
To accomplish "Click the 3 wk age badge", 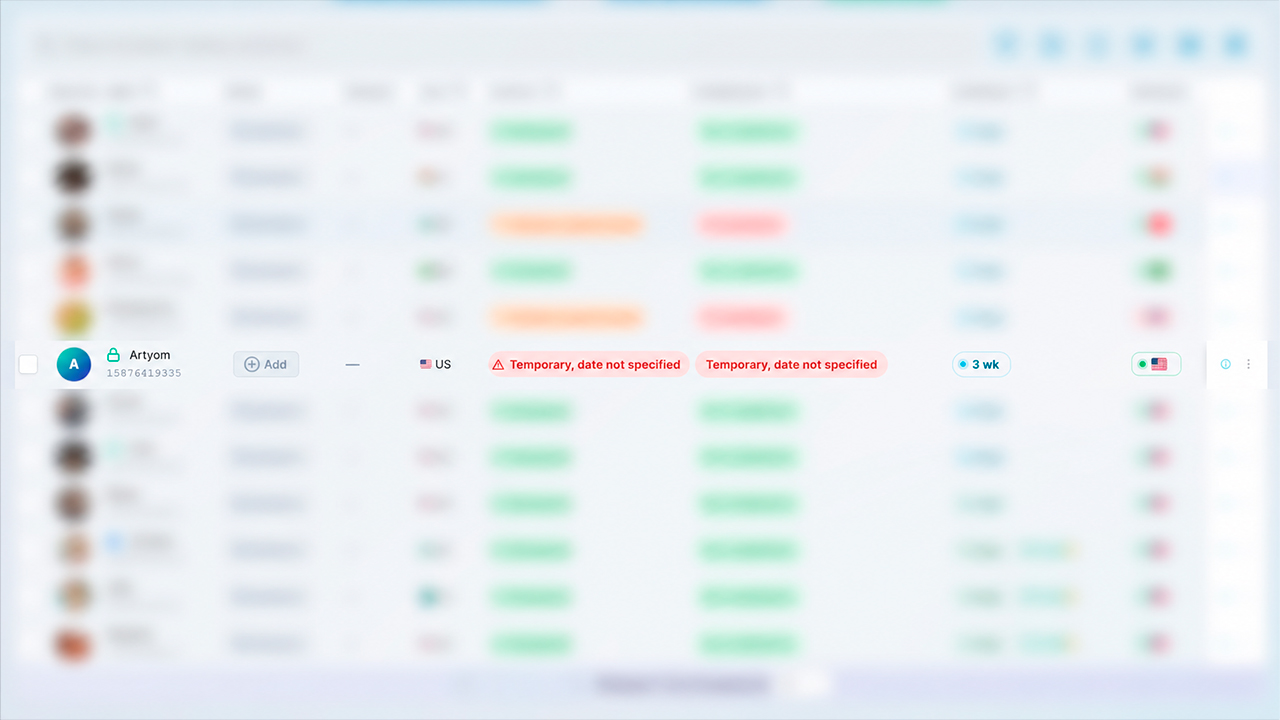I will pos(981,365).
